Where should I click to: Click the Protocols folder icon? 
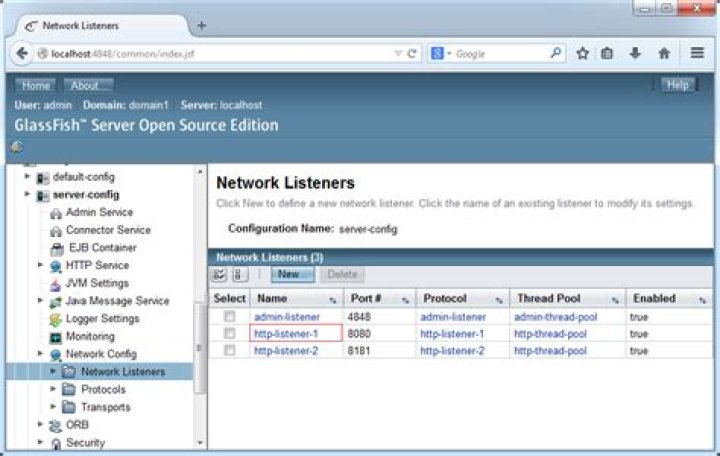pos(69,389)
